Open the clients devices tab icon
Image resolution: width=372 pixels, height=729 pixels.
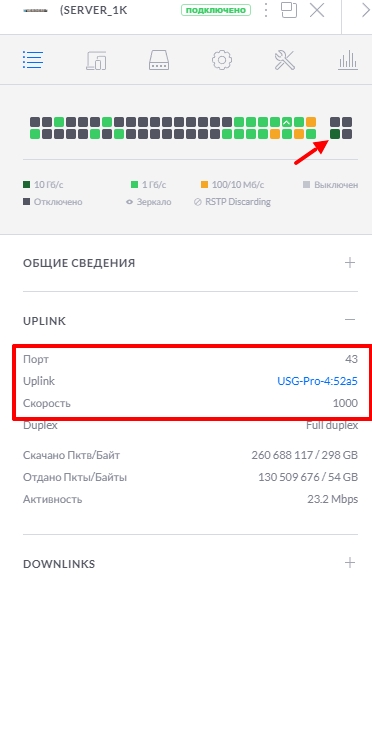click(x=96, y=60)
